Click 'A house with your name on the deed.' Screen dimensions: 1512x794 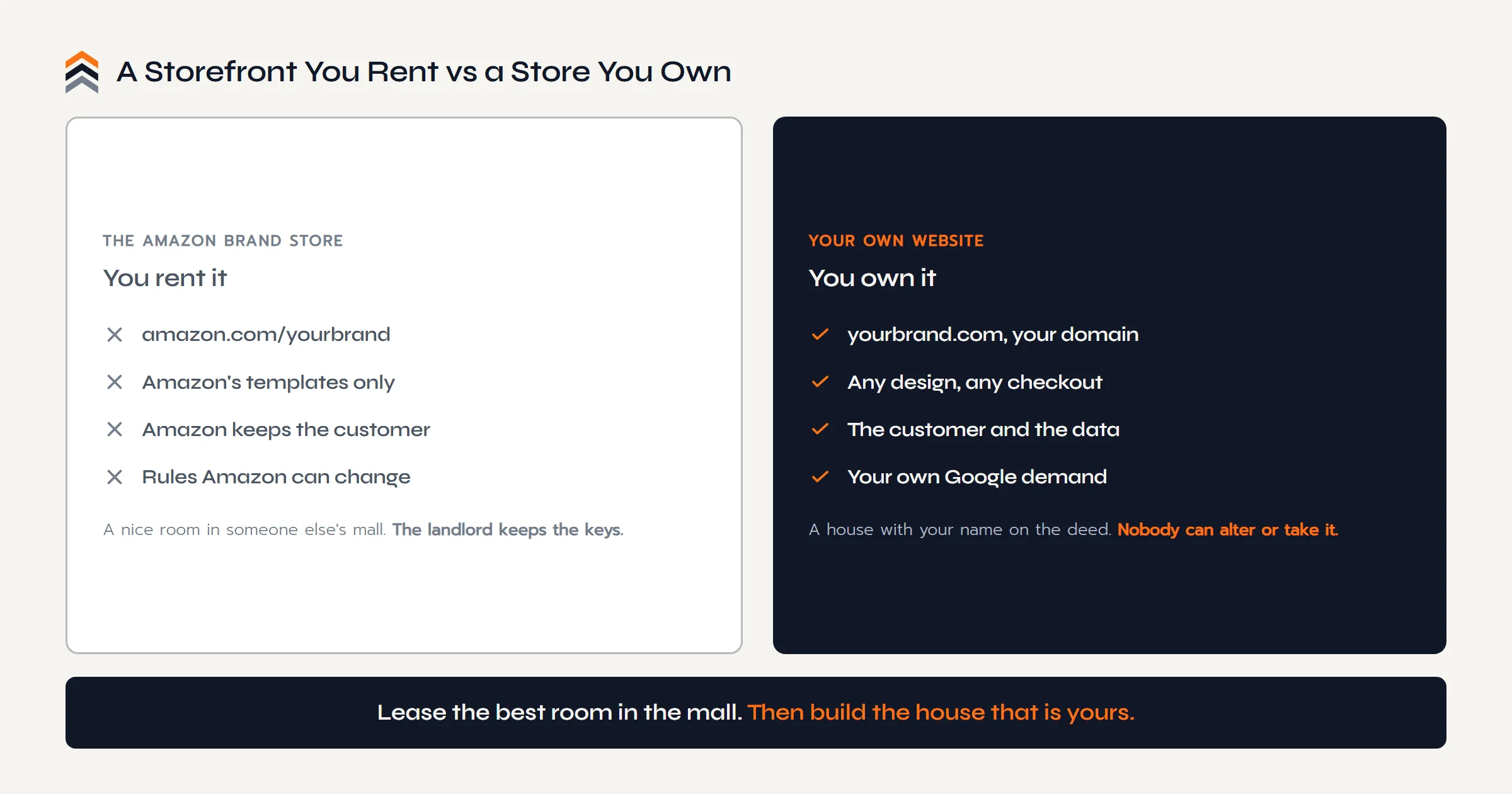(x=960, y=529)
